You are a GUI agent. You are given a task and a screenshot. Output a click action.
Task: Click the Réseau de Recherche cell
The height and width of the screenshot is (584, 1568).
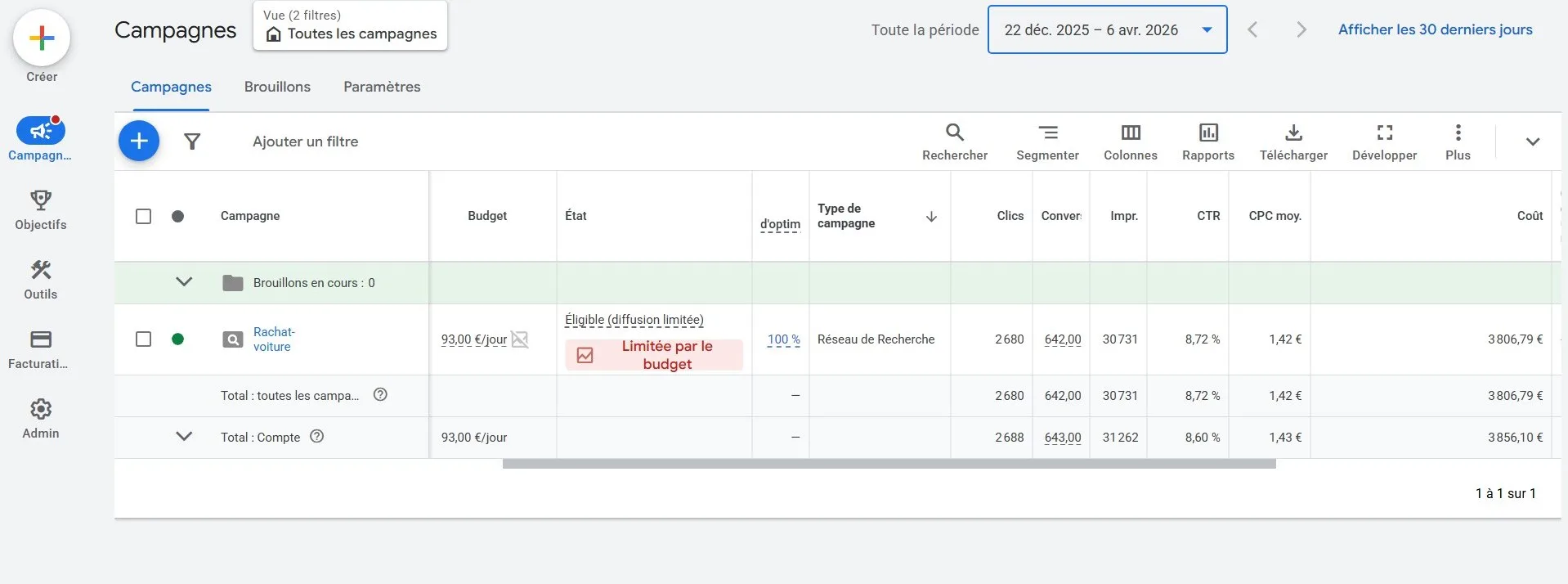pyautogui.click(x=876, y=339)
